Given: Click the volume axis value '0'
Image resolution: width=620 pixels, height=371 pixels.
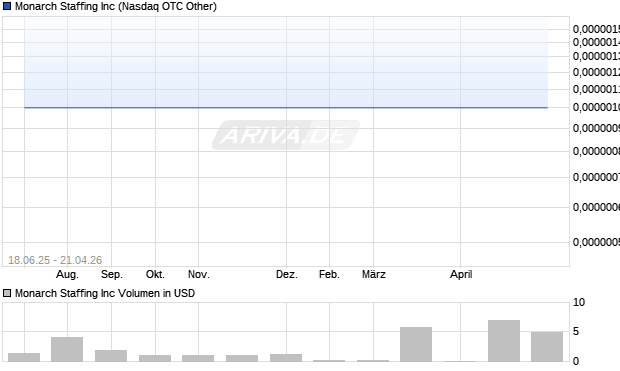Looking at the screenshot, I should coord(576,361).
